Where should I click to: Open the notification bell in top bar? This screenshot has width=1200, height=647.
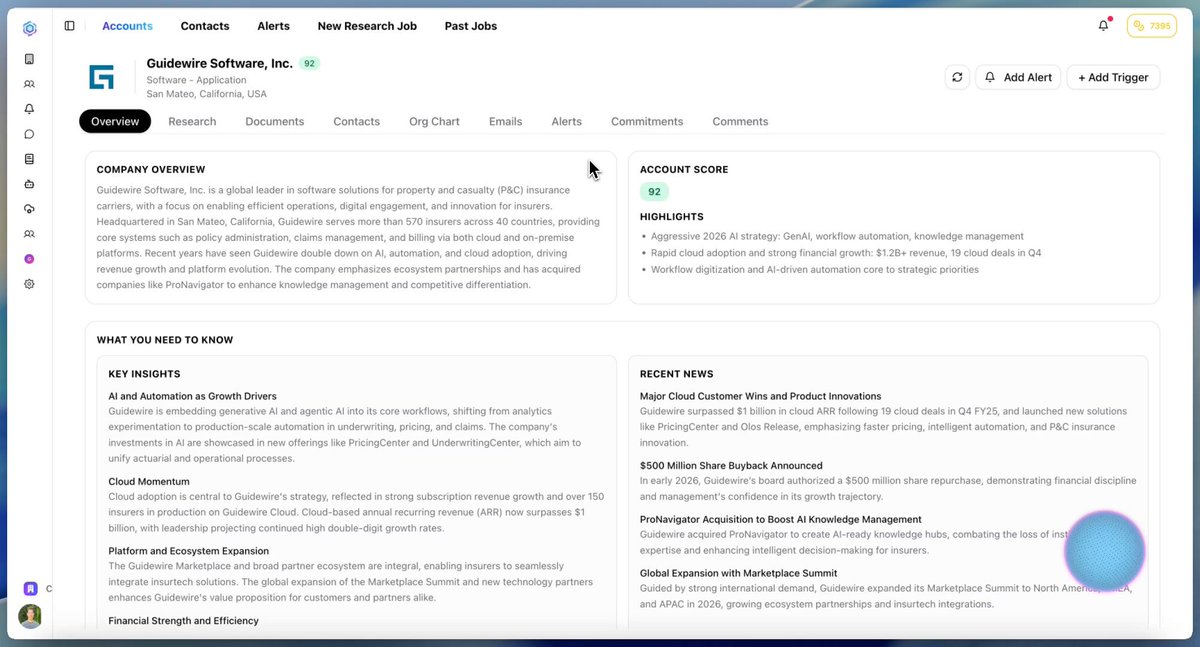tap(1104, 26)
